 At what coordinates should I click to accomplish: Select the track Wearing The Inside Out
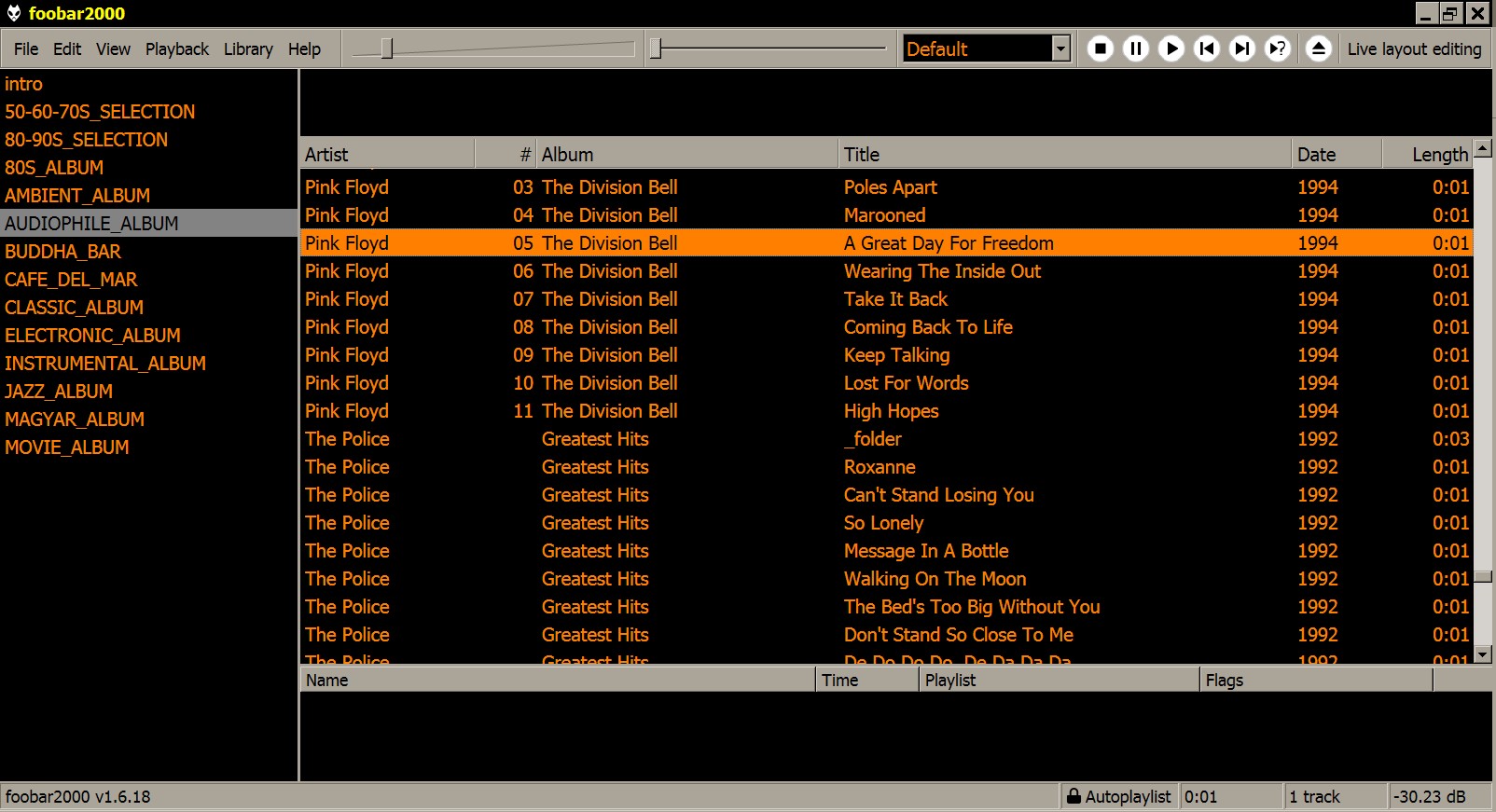pos(942,271)
